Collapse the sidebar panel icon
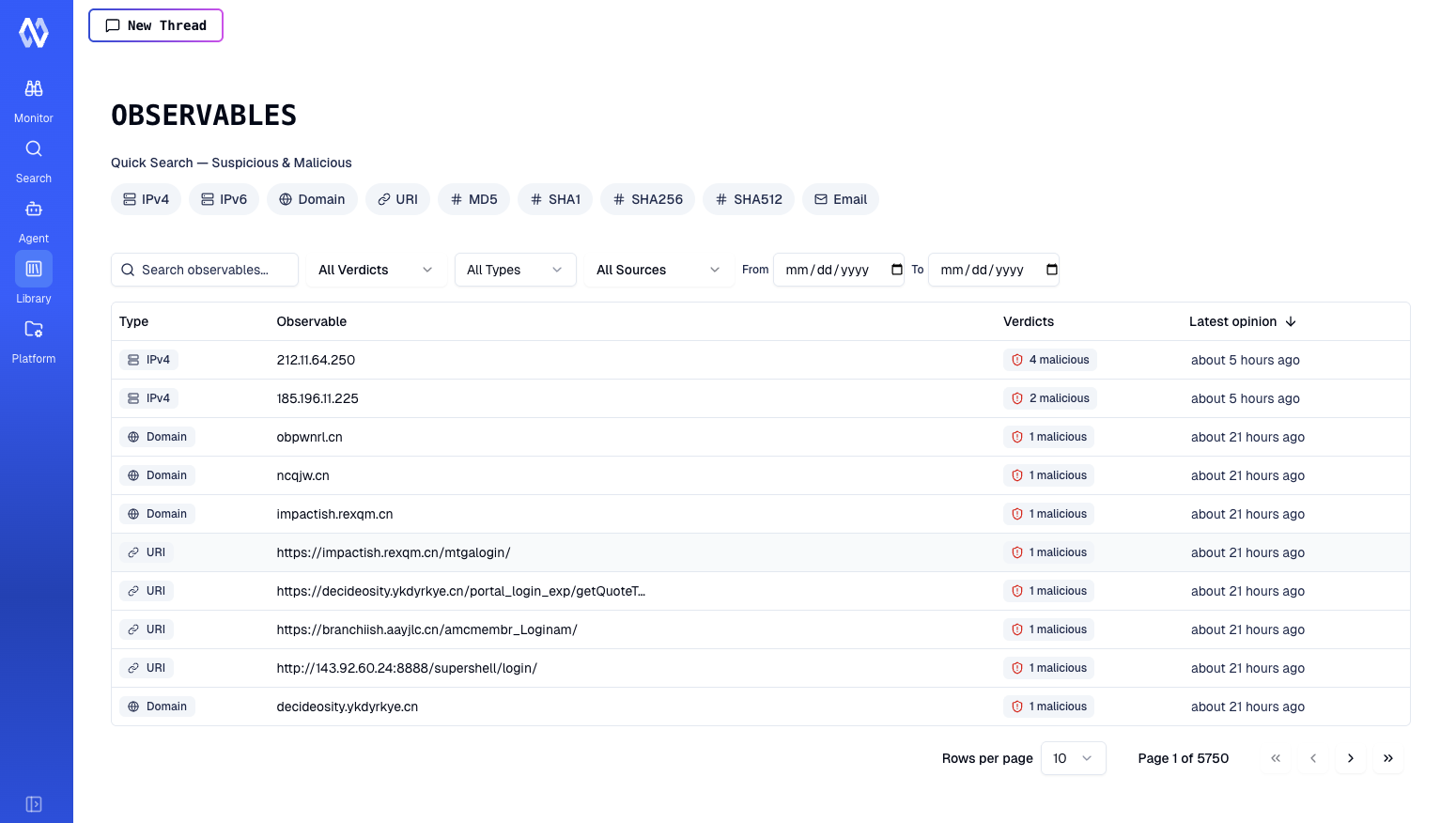 point(34,804)
